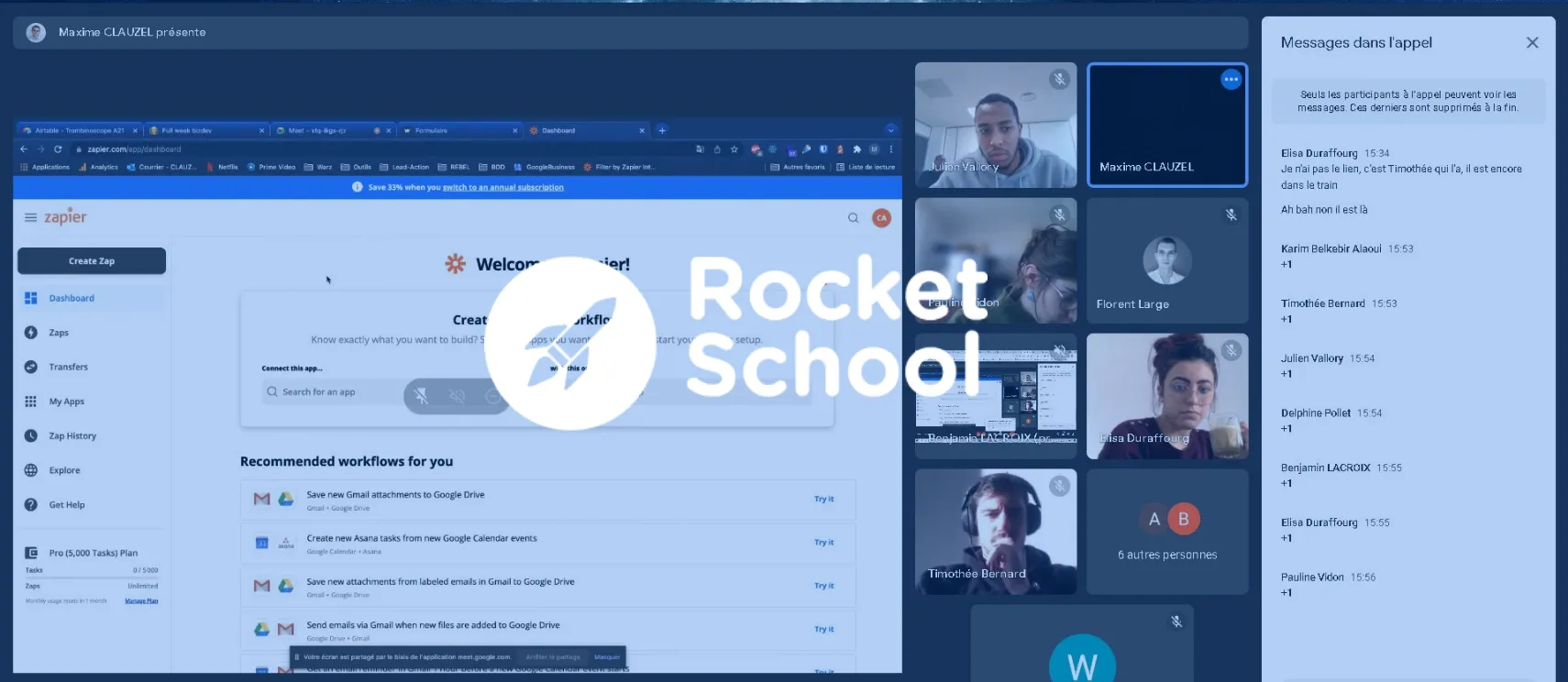Open Autres favoris bookmarks folder

pos(798,167)
